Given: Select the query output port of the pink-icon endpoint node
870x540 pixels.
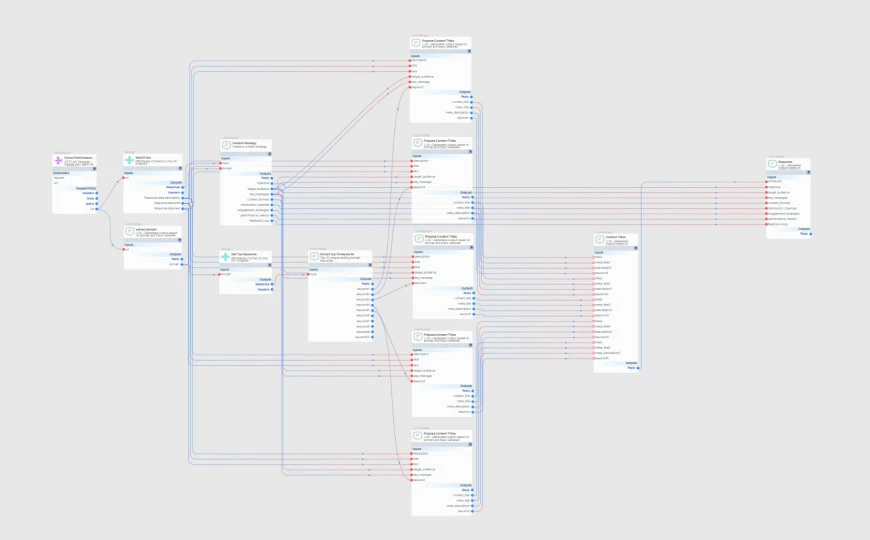Looking at the screenshot, I should (97, 204).
